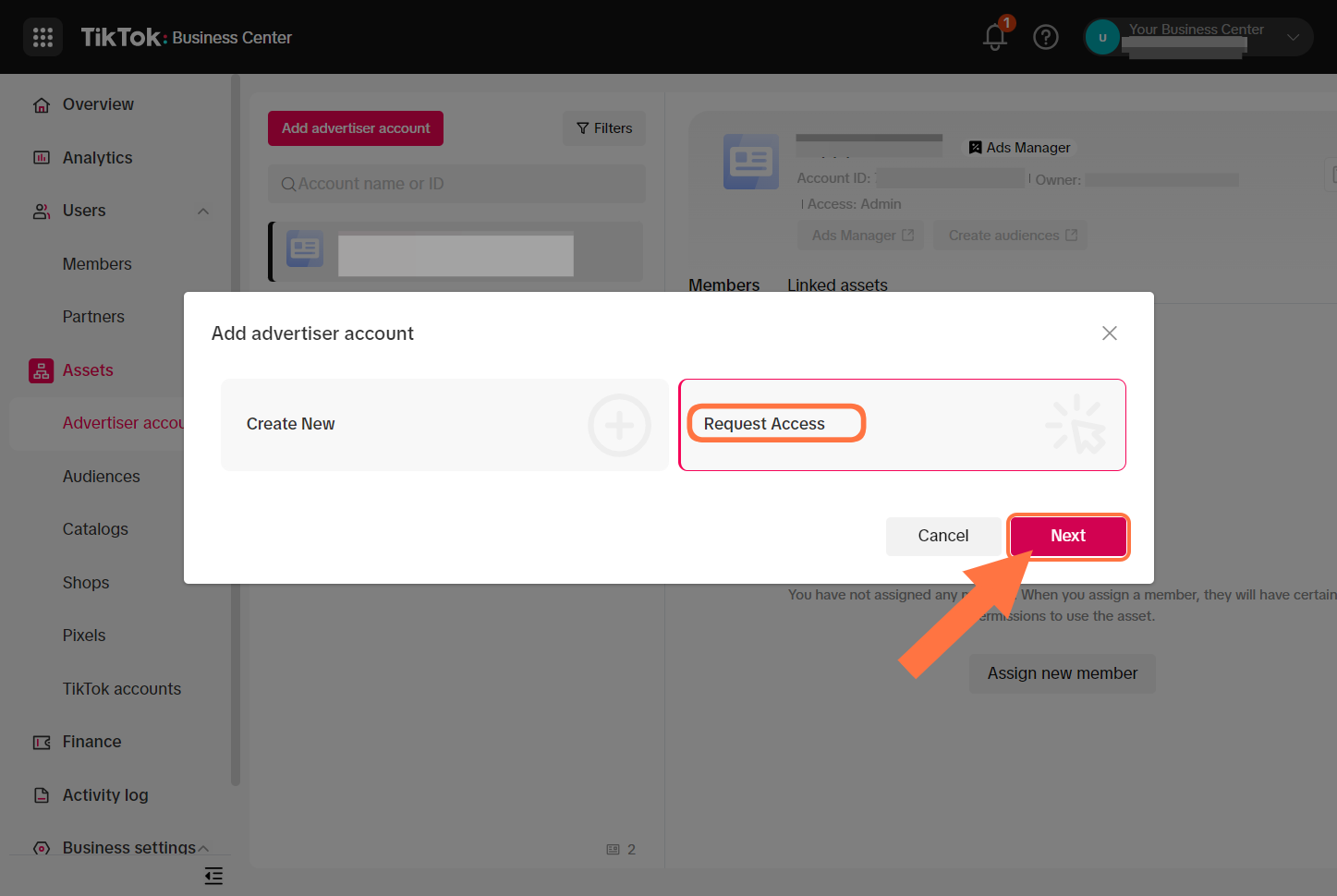1337x896 pixels.
Task: Collapse the sidebar with the collapse icon
Action: pyautogui.click(x=213, y=876)
